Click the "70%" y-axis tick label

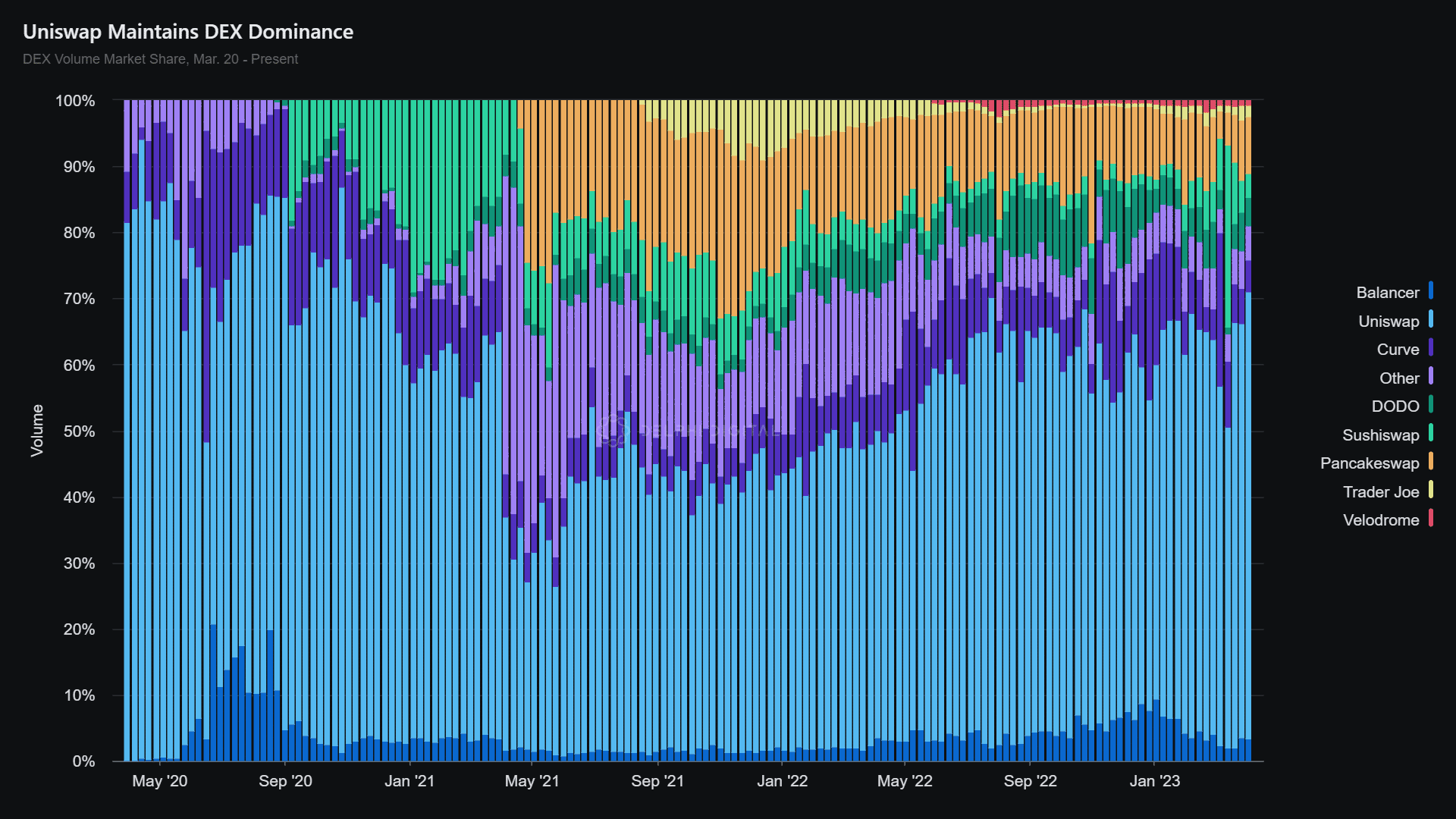pos(79,299)
